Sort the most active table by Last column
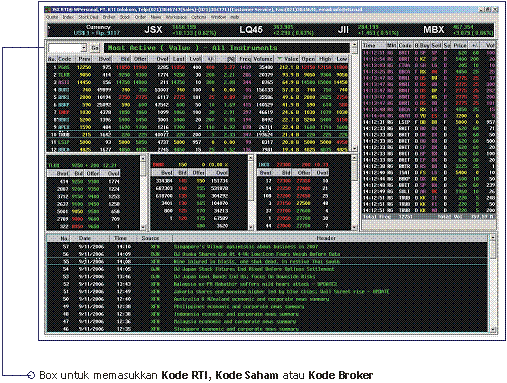The height and width of the screenshot is (383, 507). [x=179, y=59]
